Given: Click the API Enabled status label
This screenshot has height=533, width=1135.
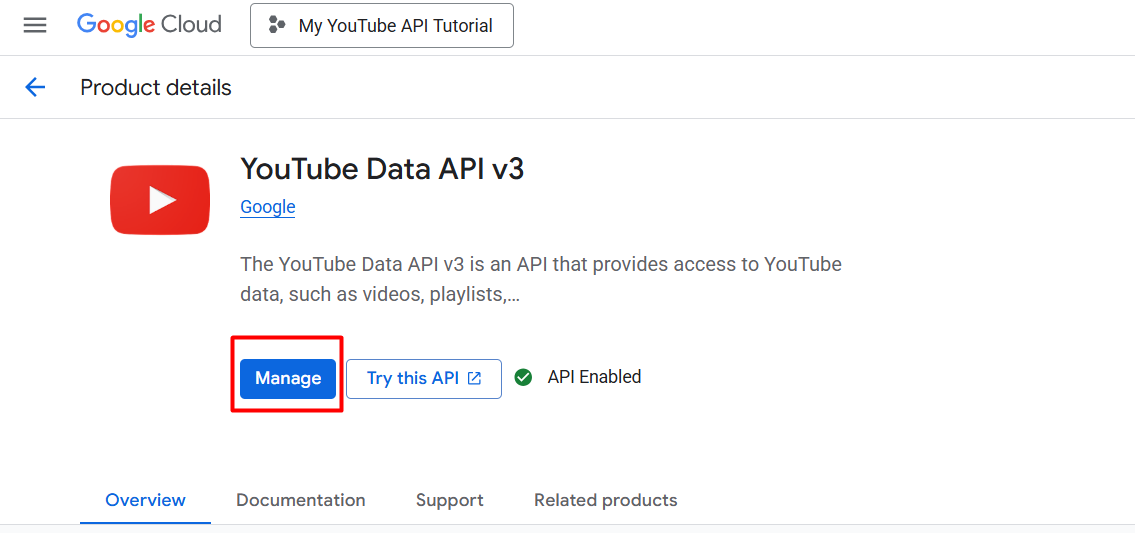Looking at the screenshot, I should [594, 377].
